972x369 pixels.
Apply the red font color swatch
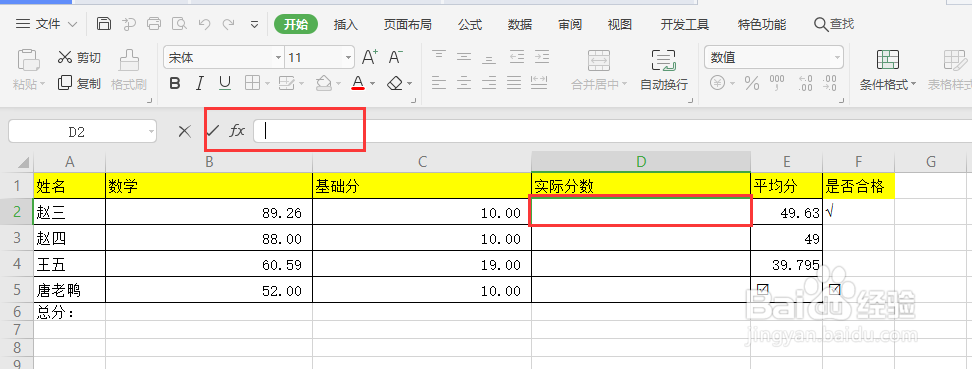[x=358, y=83]
